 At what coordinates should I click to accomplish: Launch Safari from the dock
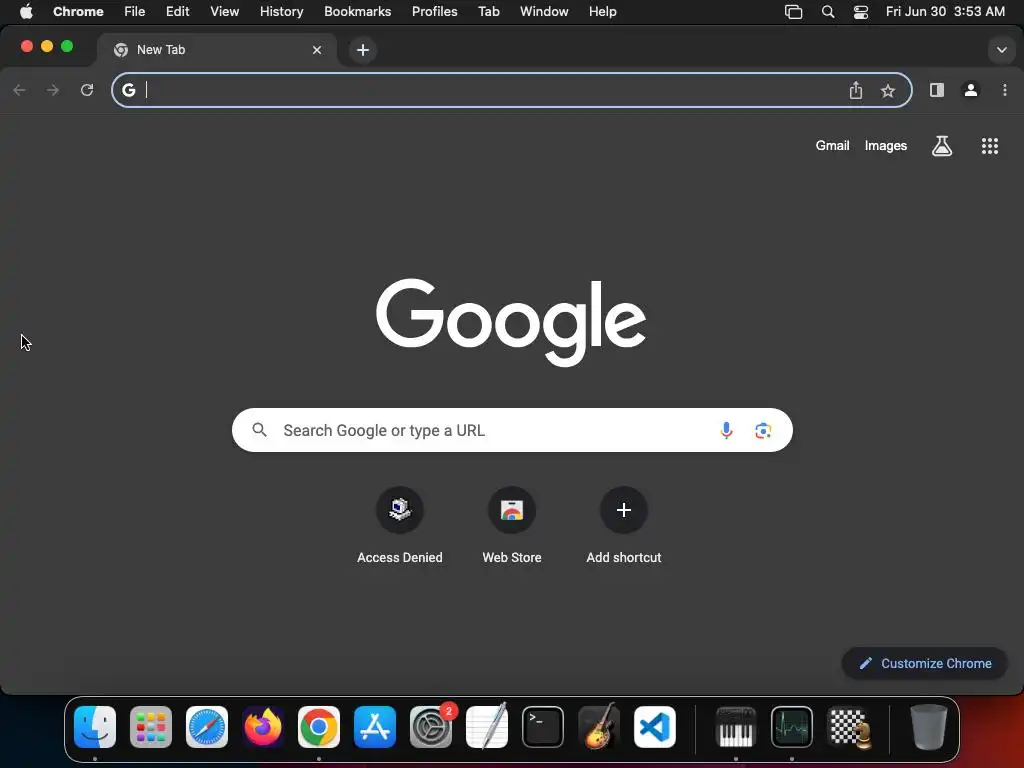[207, 727]
